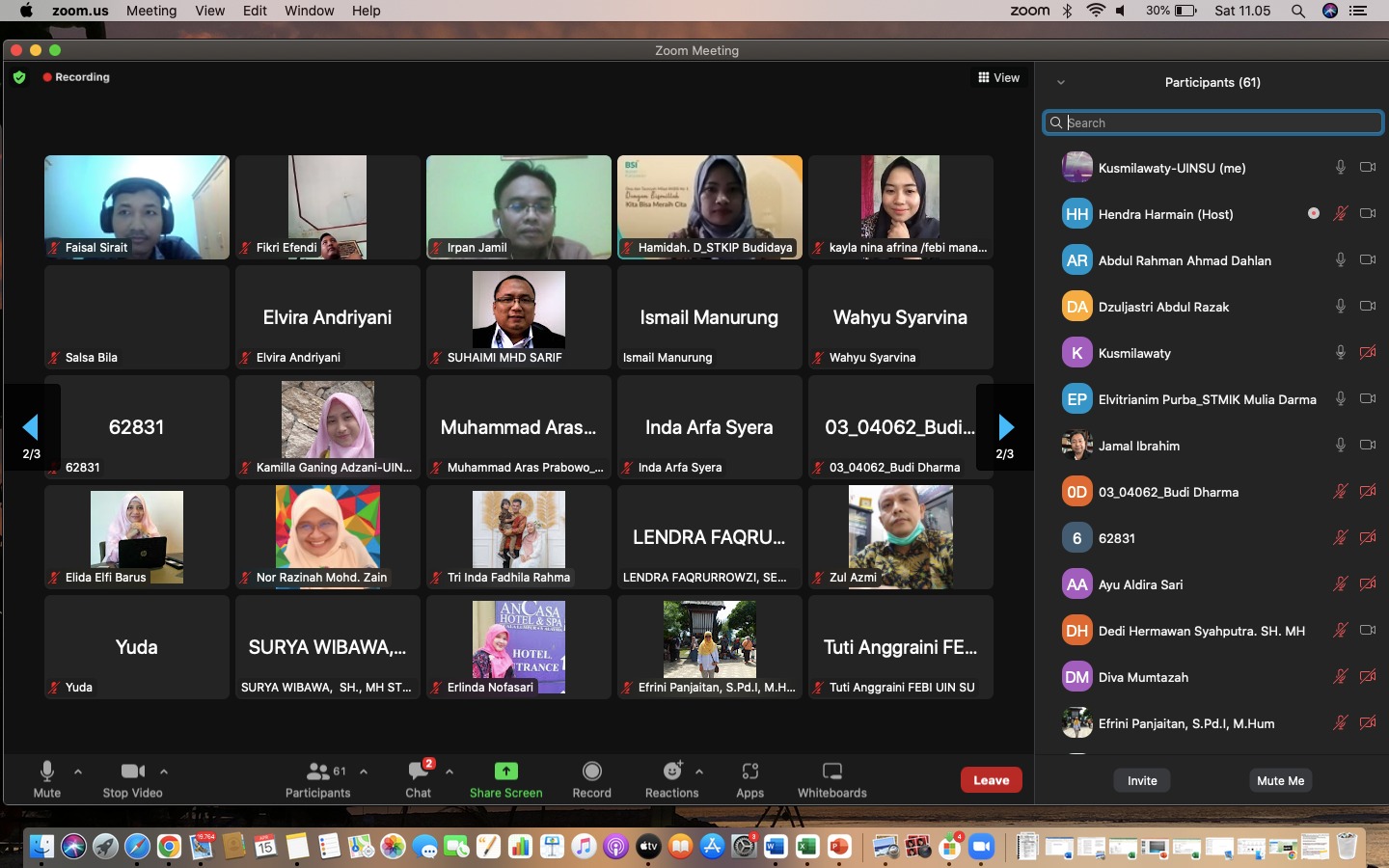
Task: Open the Meeting menu in the menu bar
Action: click(x=151, y=11)
